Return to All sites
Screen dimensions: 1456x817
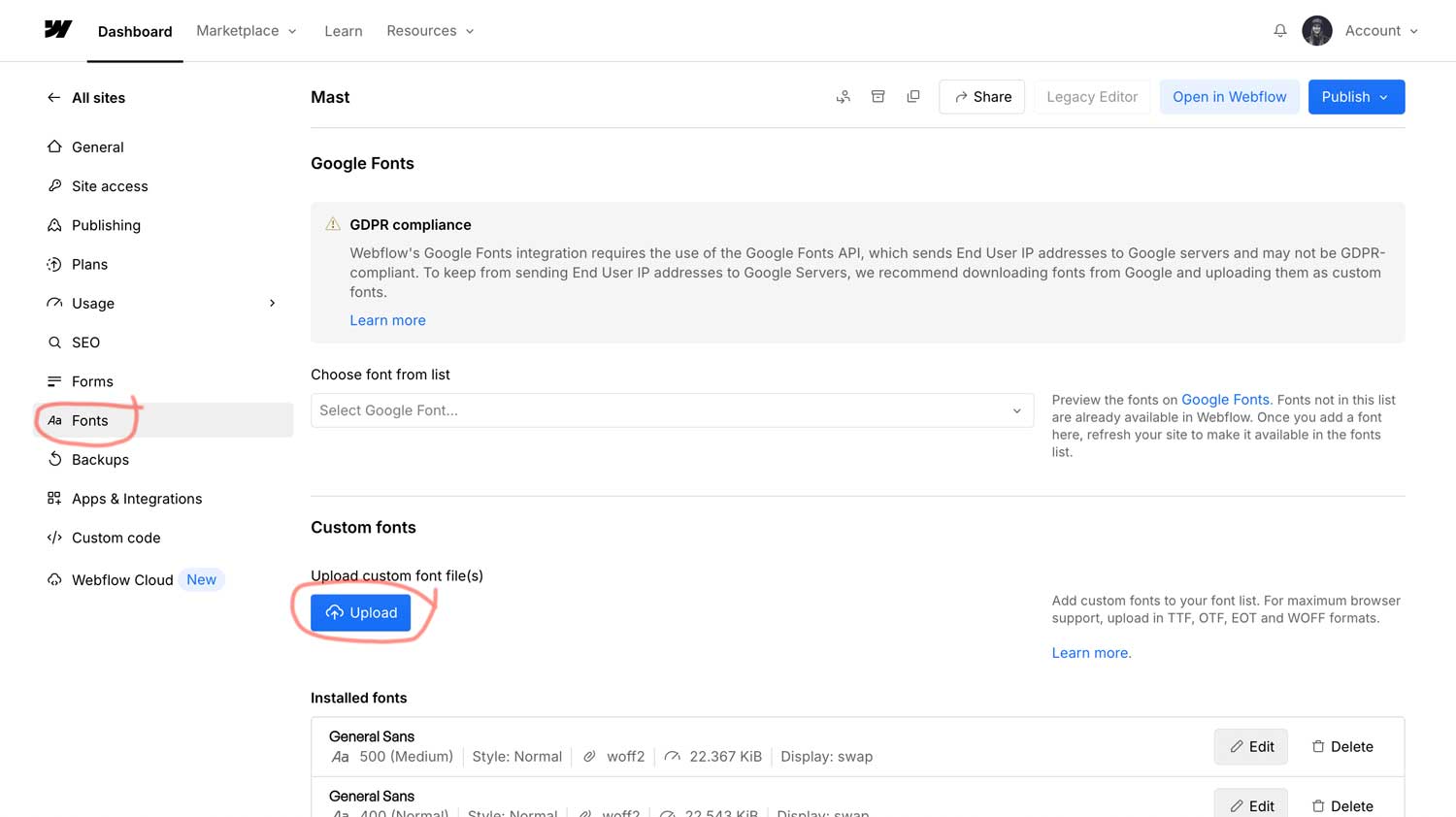point(98,98)
